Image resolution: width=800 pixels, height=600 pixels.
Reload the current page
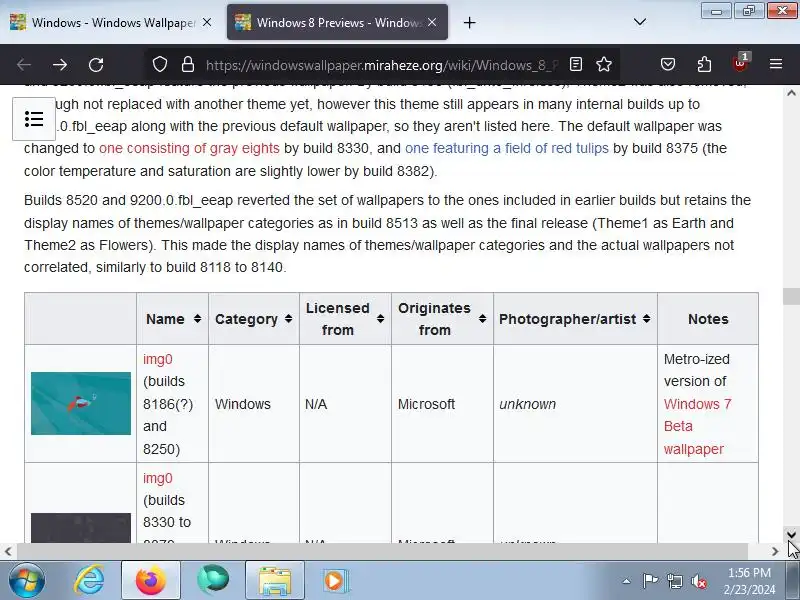tap(96, 65)
